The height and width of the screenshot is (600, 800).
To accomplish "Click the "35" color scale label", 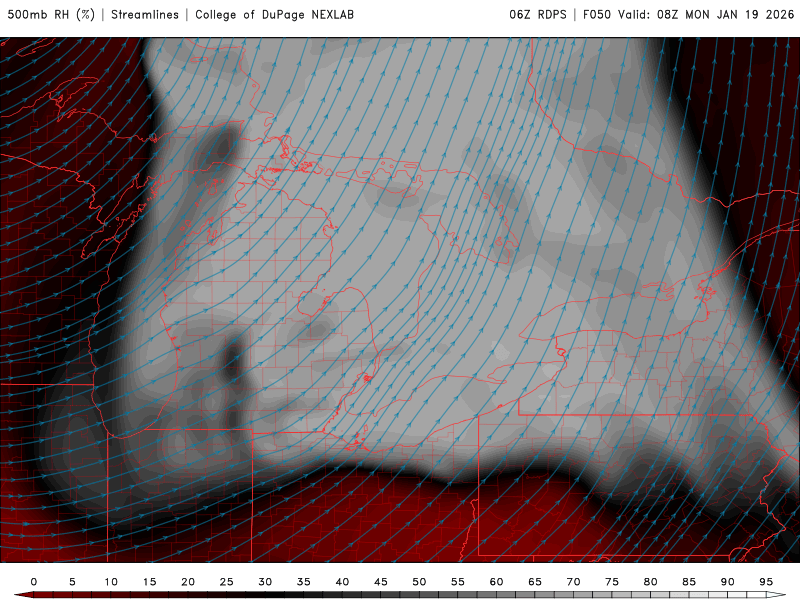I will pos(304,582).
